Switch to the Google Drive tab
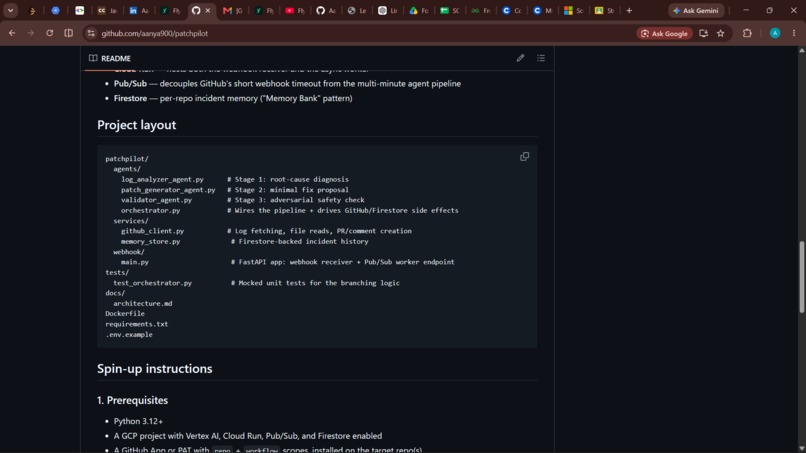This screenshot has width=806, height=453. point(418,10)
